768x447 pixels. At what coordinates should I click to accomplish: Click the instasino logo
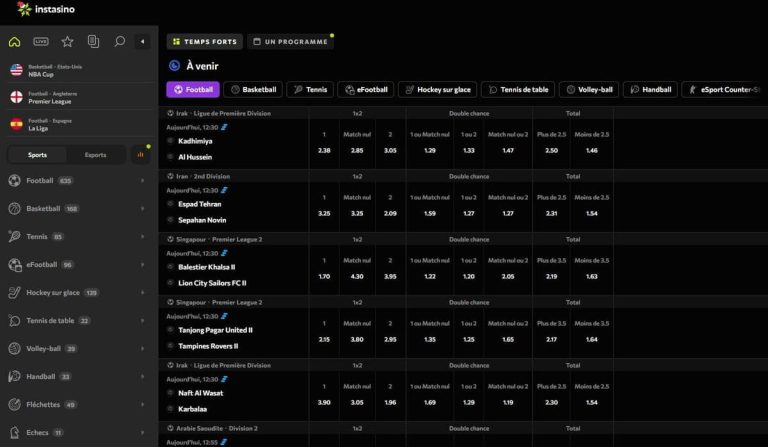(x=46, y=9)
